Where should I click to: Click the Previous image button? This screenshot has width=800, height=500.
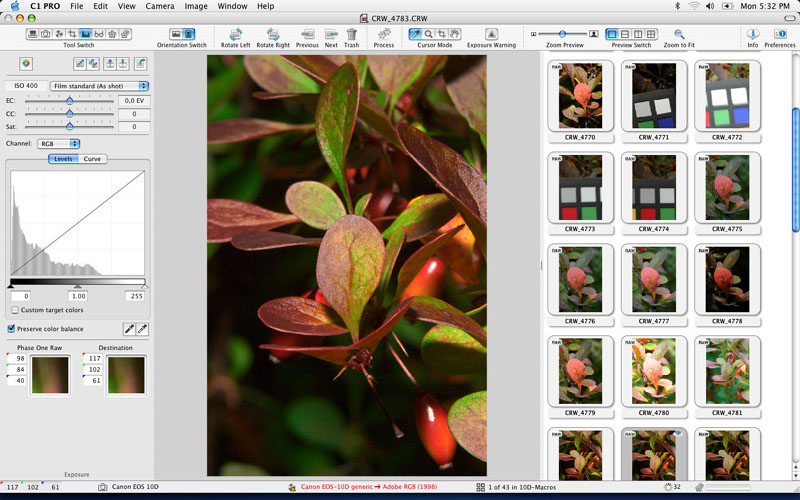pyautogui.click(x=307, y=34)
